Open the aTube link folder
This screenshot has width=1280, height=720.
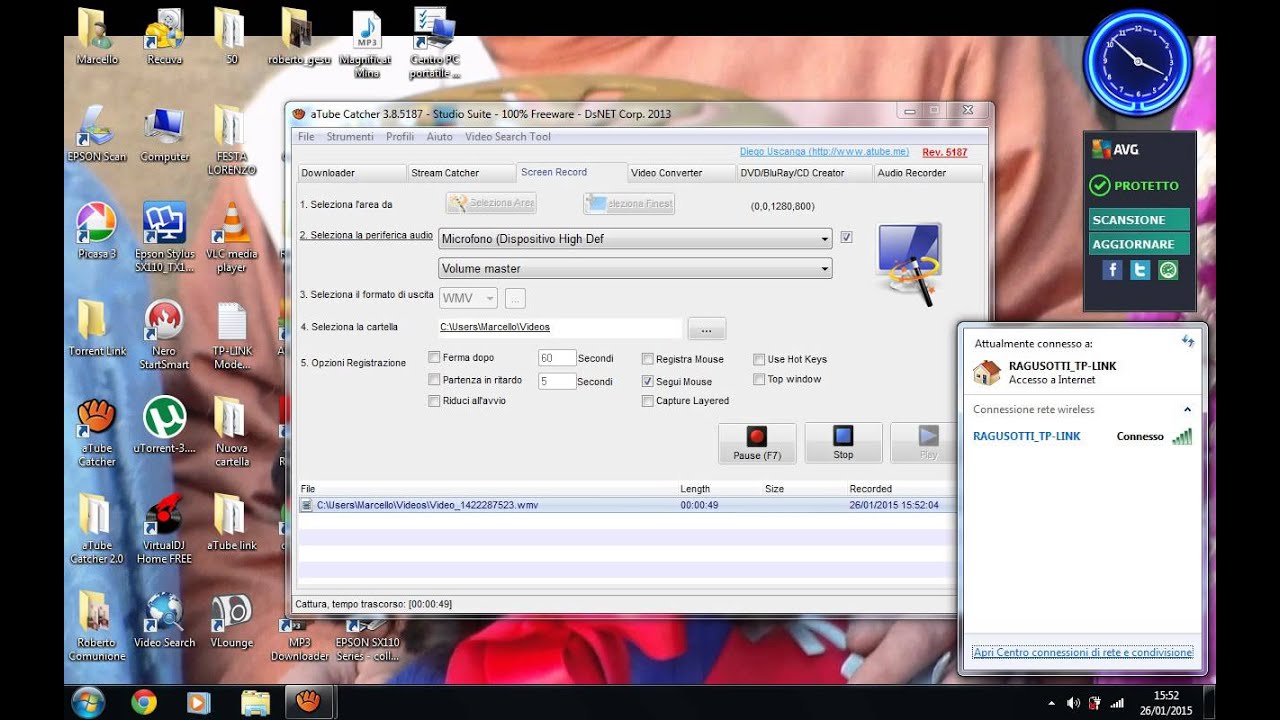tap(231, 521)
